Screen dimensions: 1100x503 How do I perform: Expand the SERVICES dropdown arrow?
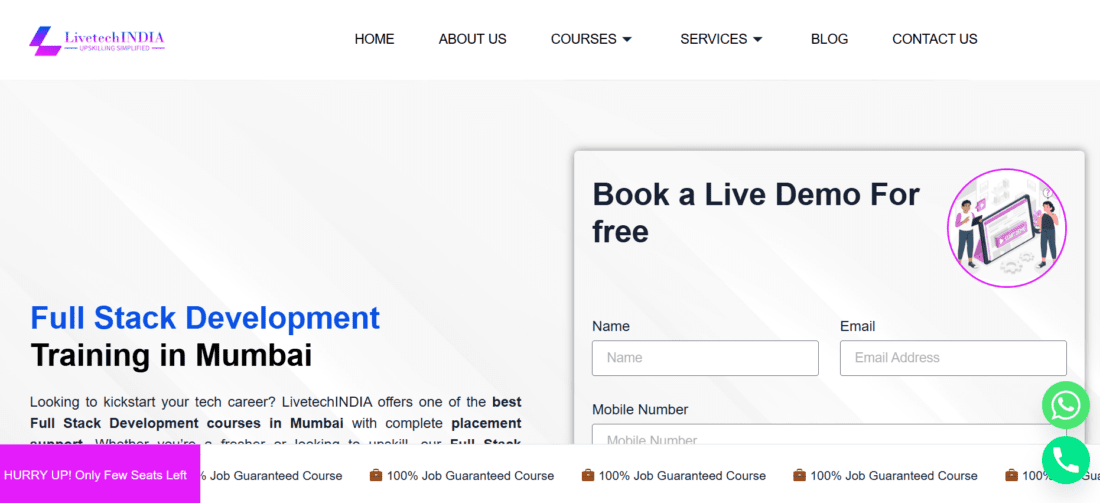[757, 40]
